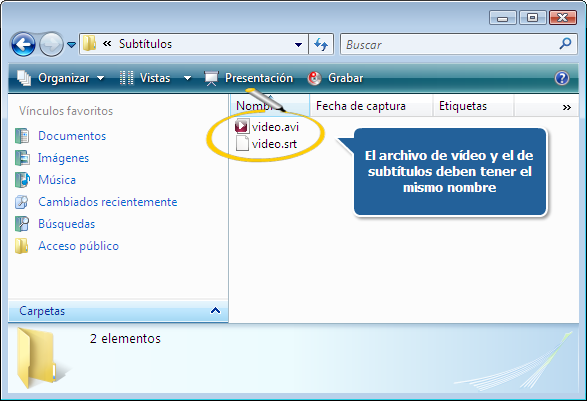
Task: Click the greyed Forward arrow button
Action: click(51, 45)
